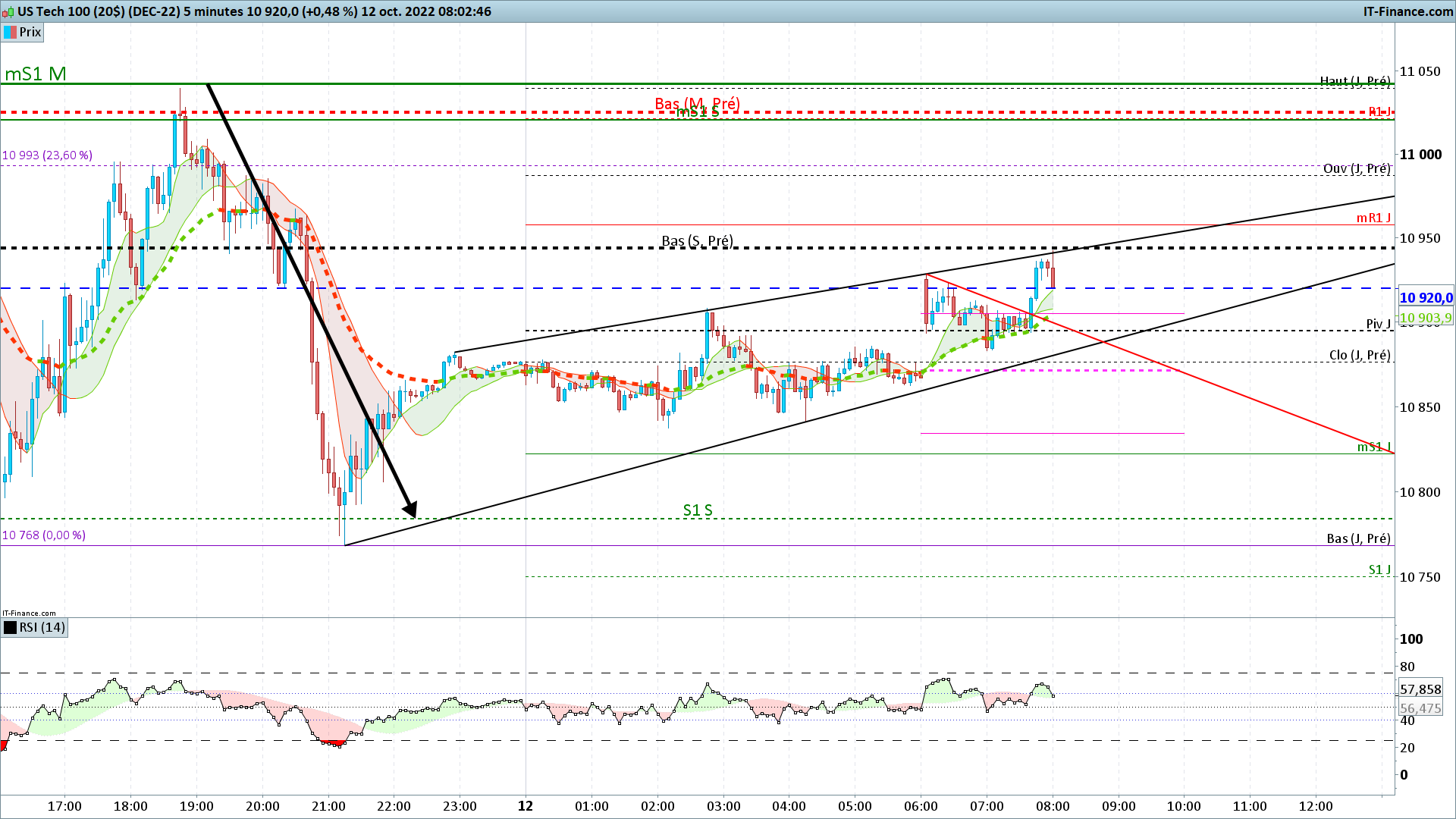Open the RSI (14) indicator label
Image resolution: width=1456 pixels, height=819 pixels.
[42, 627]
